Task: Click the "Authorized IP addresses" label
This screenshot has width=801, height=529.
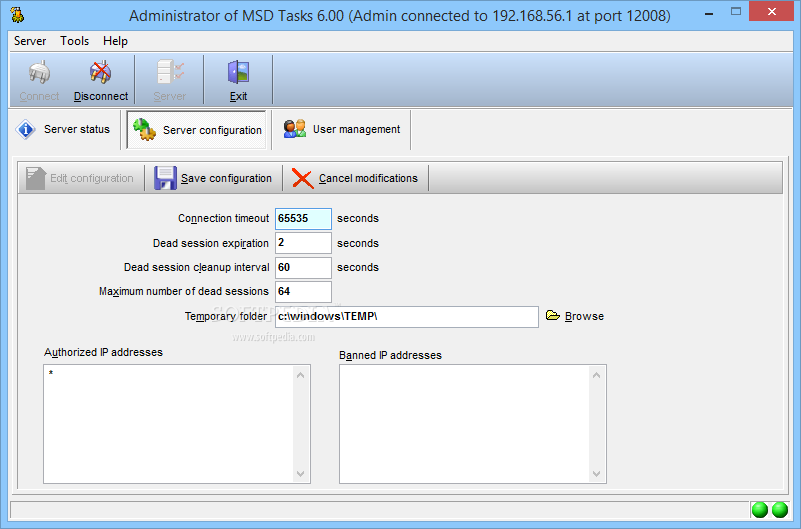Action: pos(103,352)
